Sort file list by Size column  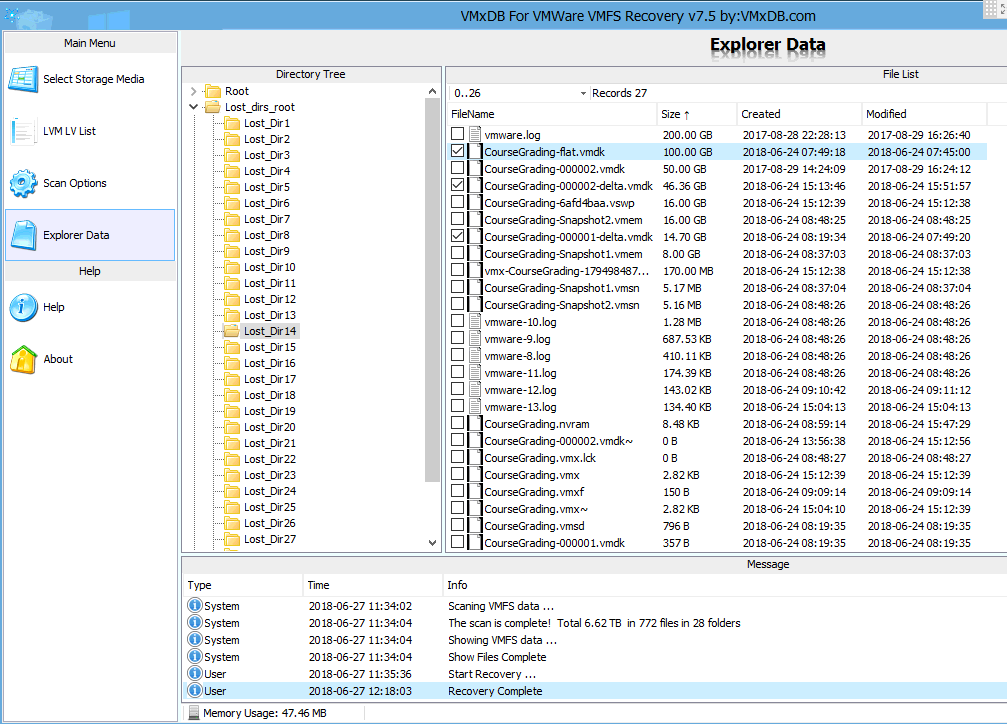click(x=697, y=114)
